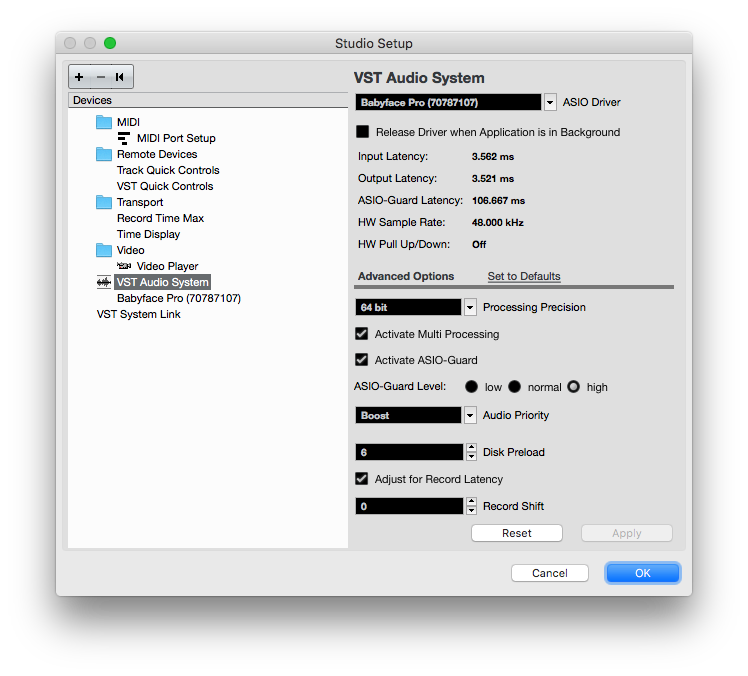Click the MIDI Port Setup icon

pyautogui.click(x=124, y=138)
